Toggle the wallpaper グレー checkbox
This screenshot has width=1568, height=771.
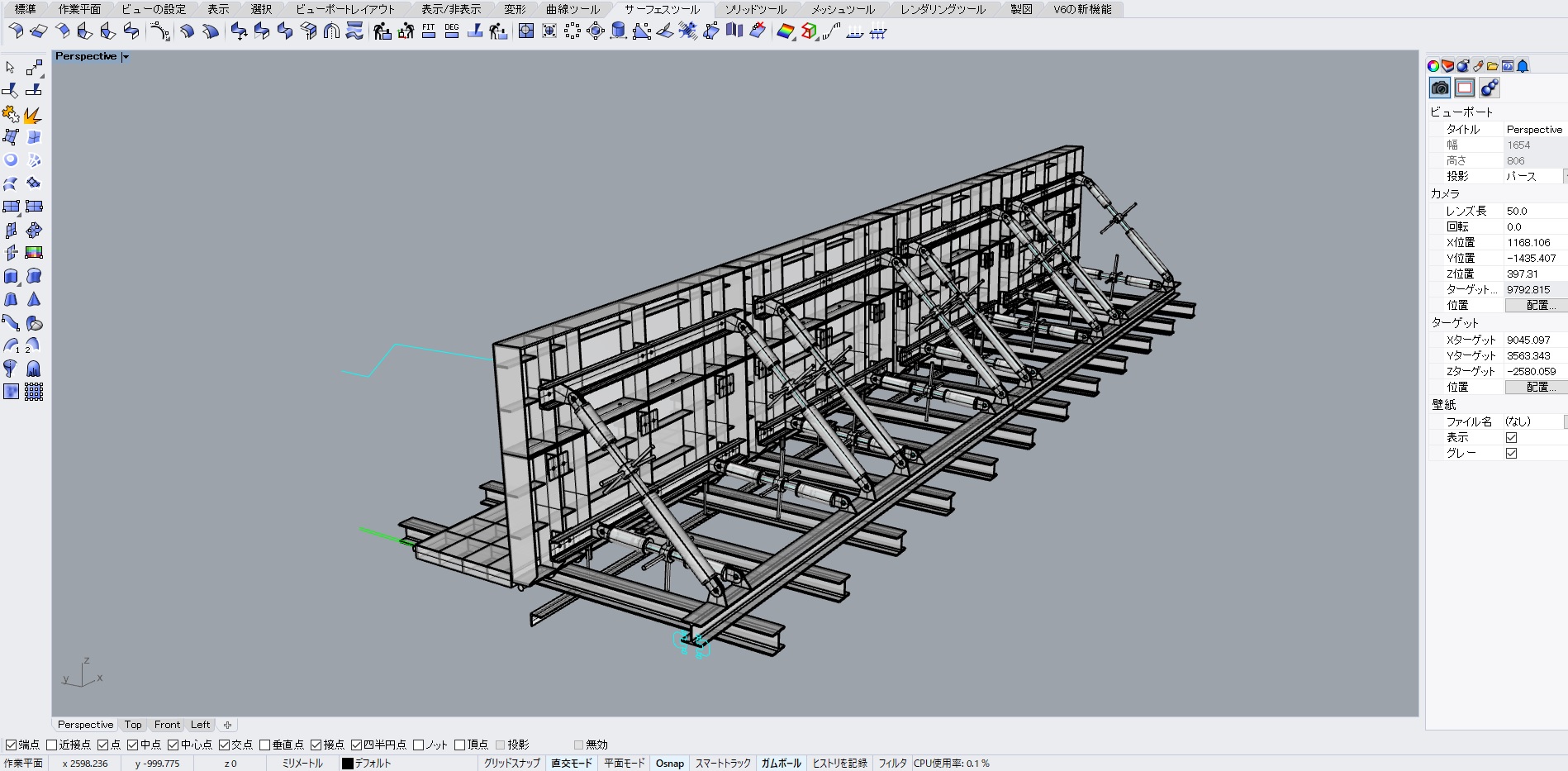(x=1511, y=453)
